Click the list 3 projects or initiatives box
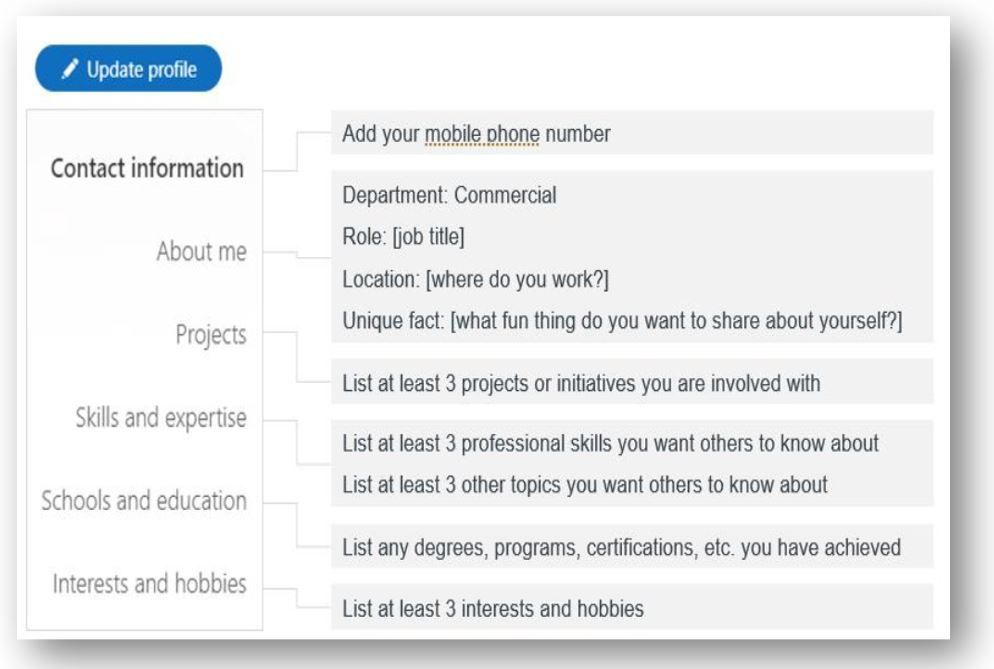 (632, 382)
